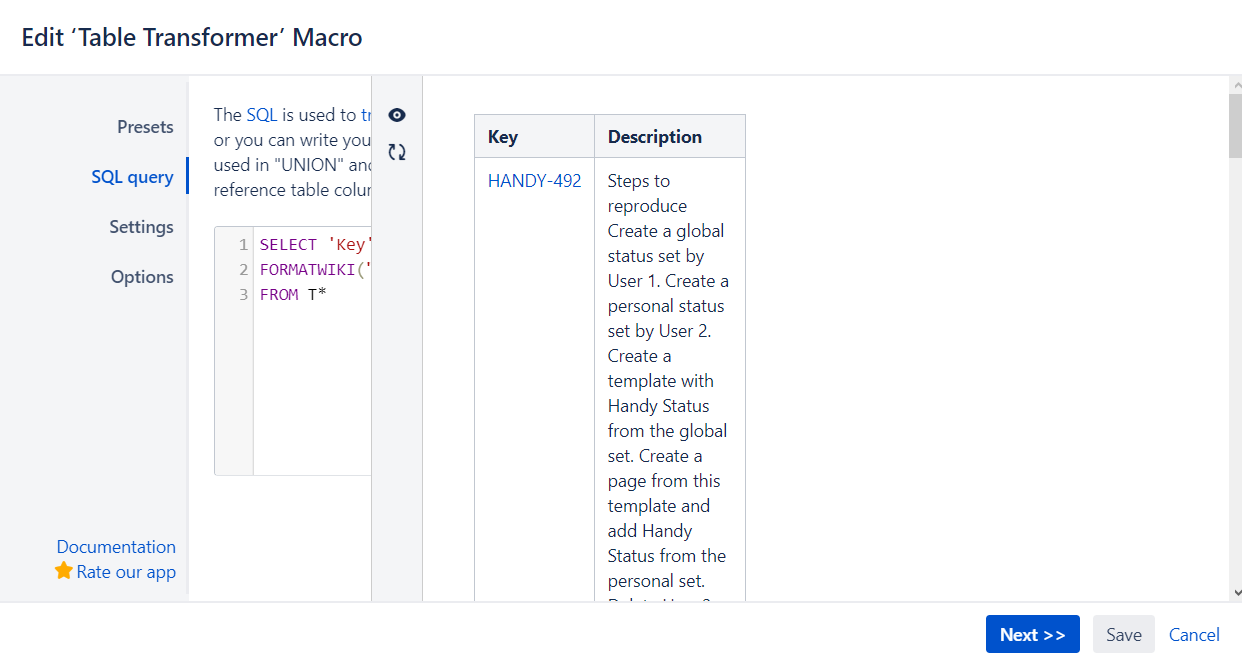The image size is (1242, 661).
Task: Click the Rate our app link
Action: (x=125, y=571)
